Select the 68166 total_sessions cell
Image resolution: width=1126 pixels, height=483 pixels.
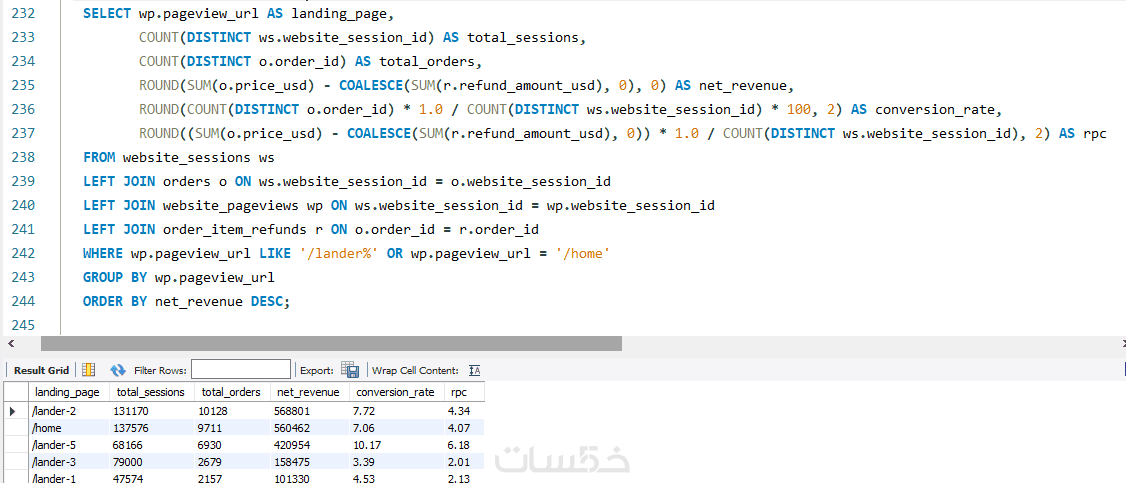tap(153, 443)
